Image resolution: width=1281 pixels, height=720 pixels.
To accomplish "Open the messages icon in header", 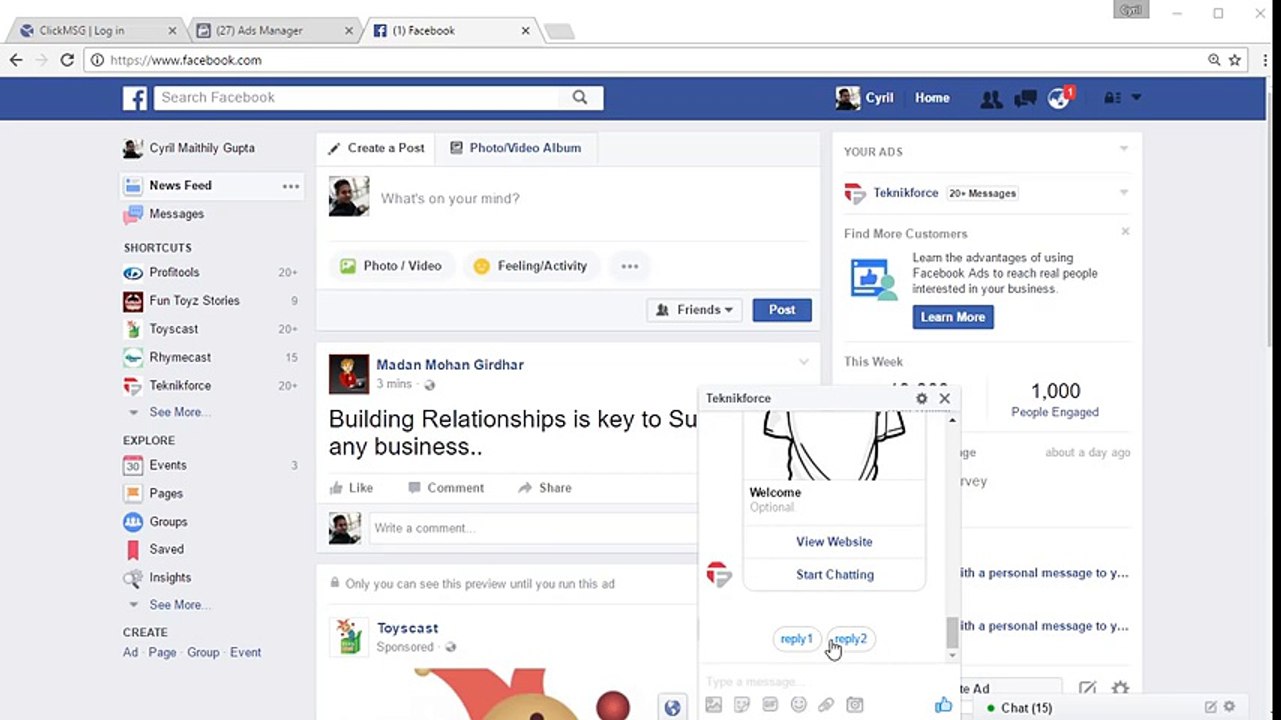I will (1024, 98).
